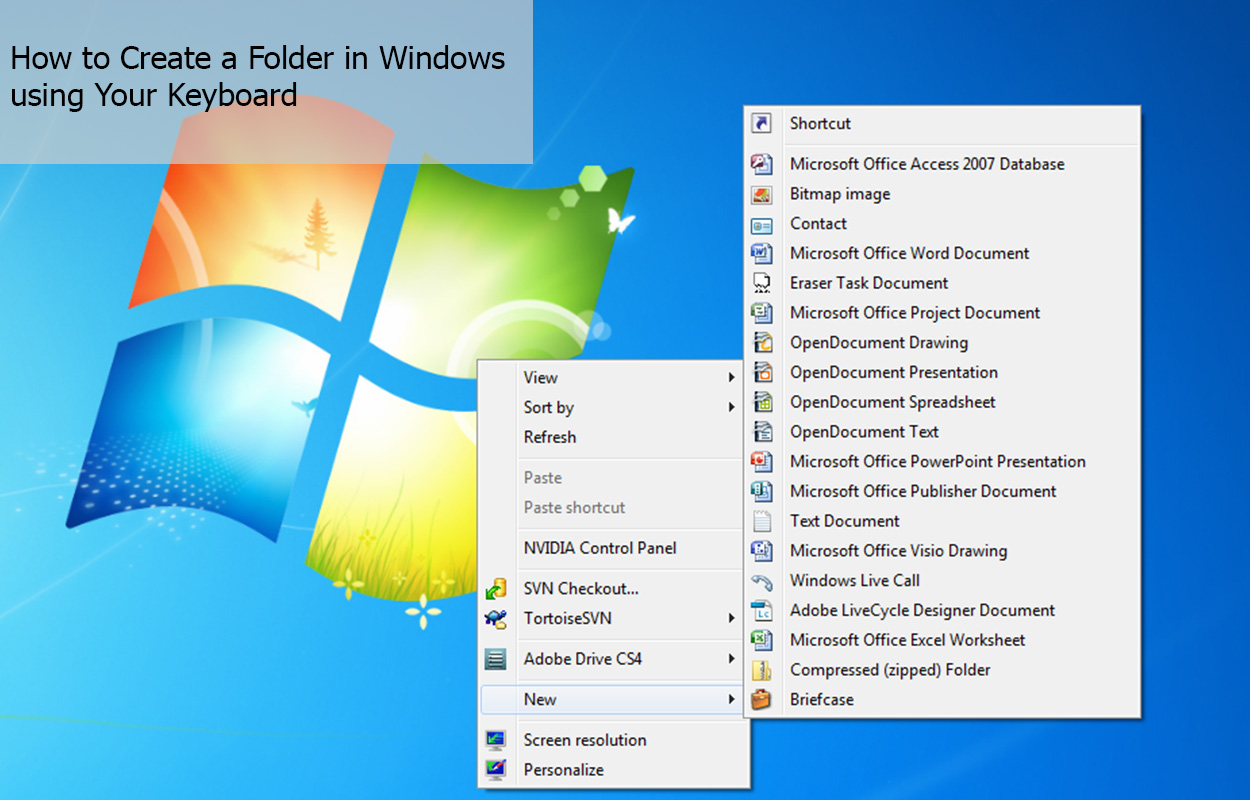This screenshot has width=1250, height=800.
Task: Click the Bitmap image icon
Action: (x=762, y=194)
